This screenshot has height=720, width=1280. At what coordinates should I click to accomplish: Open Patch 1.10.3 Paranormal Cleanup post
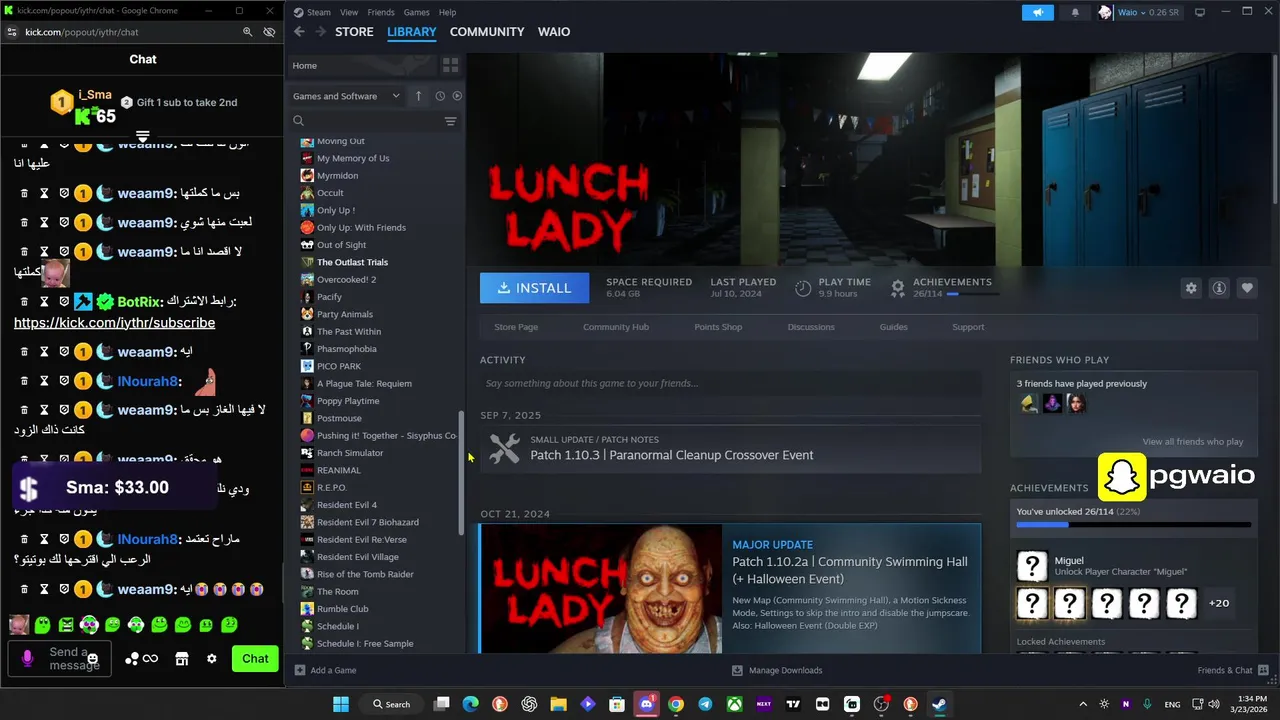(730, 448)
